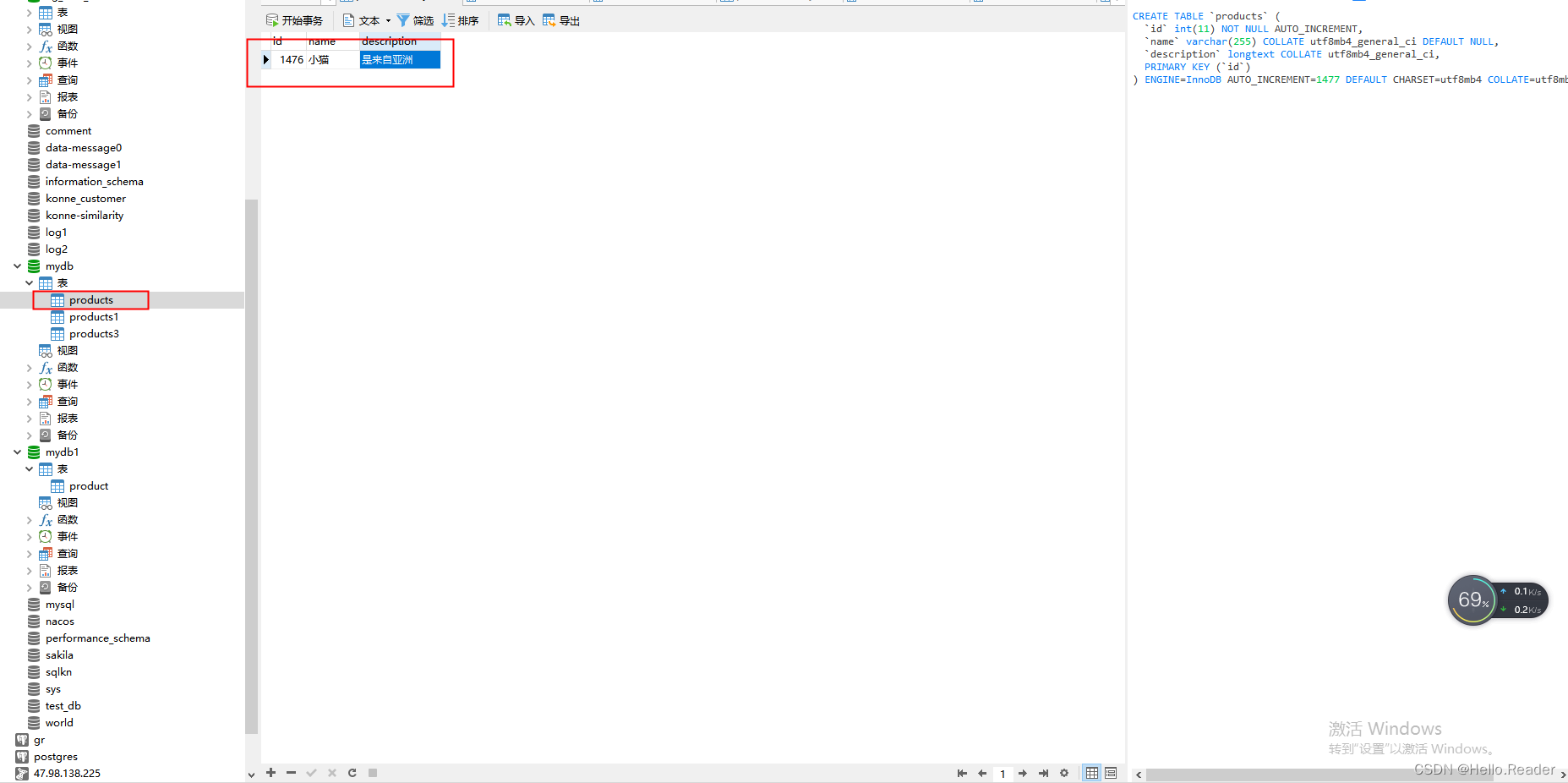Go to next record page
Image resolution: width=1568 pixels, height=783 pixels.
[x=1022, y=772]
